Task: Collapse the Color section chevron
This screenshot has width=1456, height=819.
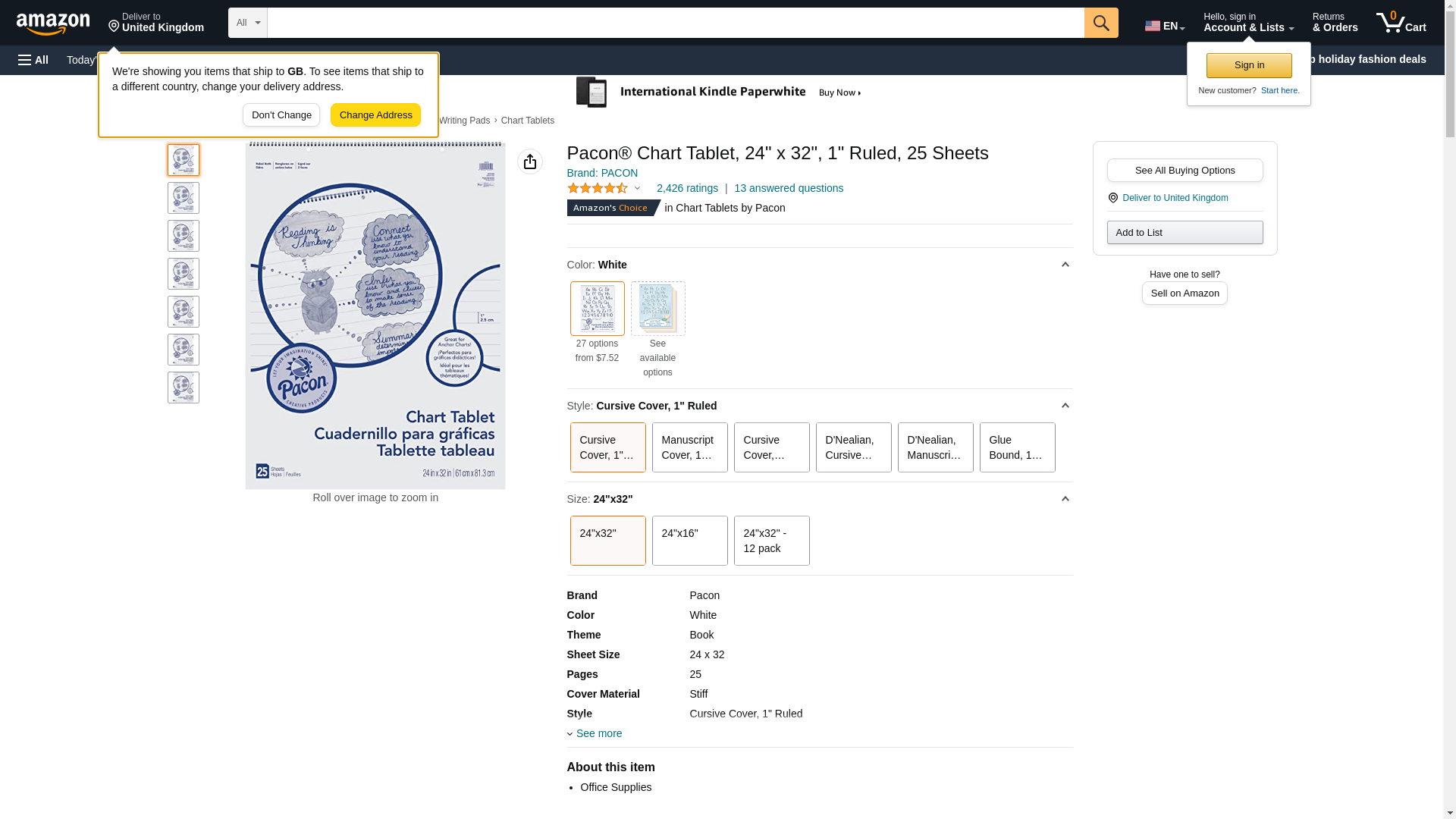Action: pyautogui.click(x=1065, y=265)
